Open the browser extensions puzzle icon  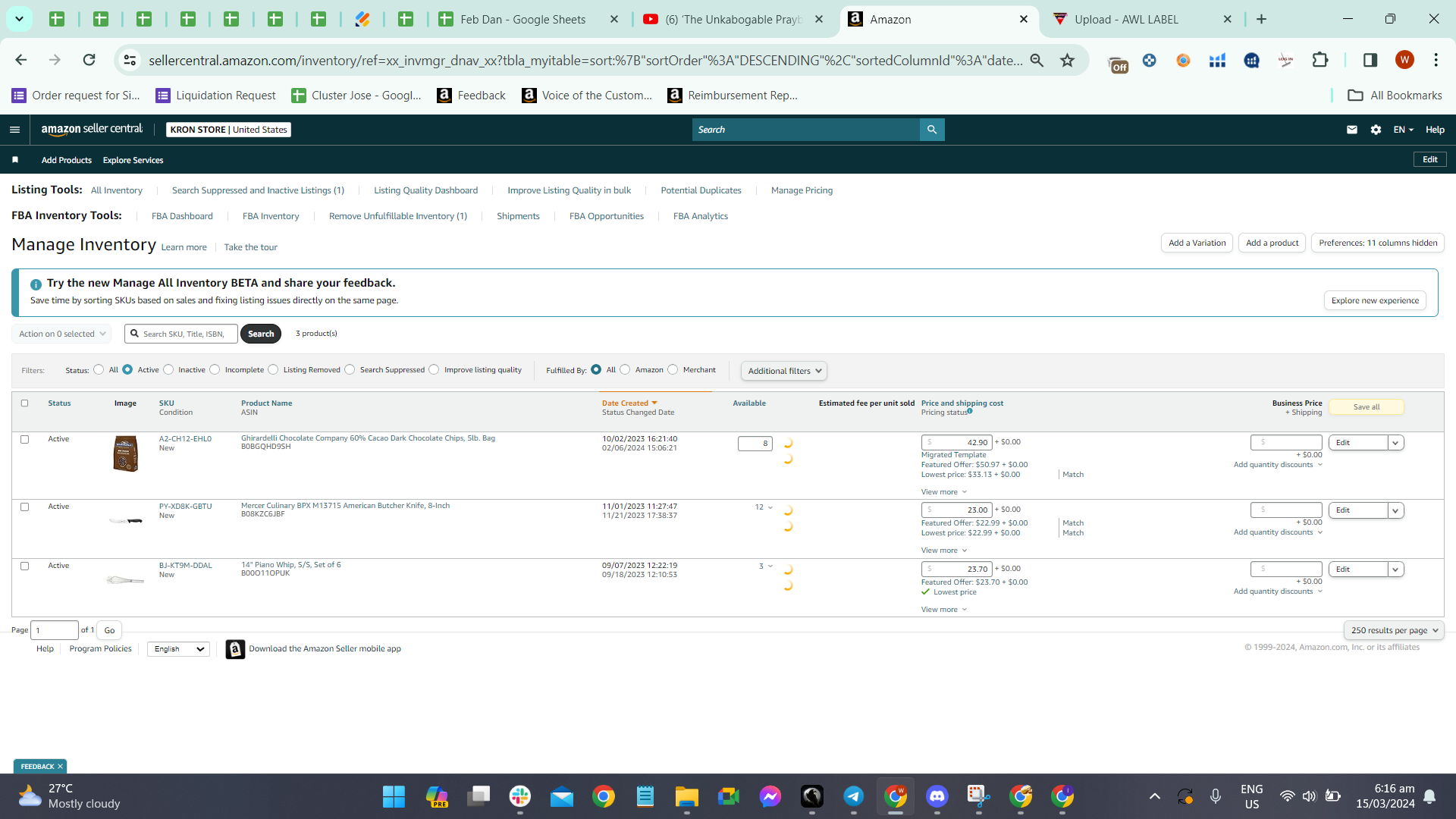[1320, 60]
